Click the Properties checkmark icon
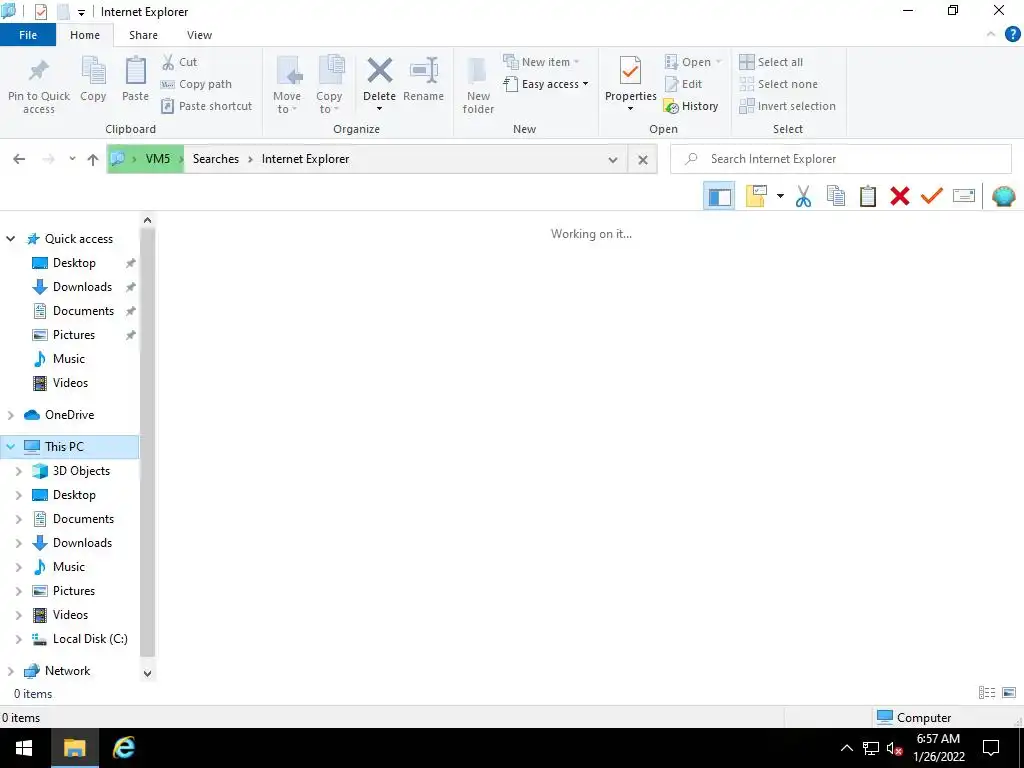The height and width of the screenshot is (768, 1024). pyautogui.click(x=630, y=70)
